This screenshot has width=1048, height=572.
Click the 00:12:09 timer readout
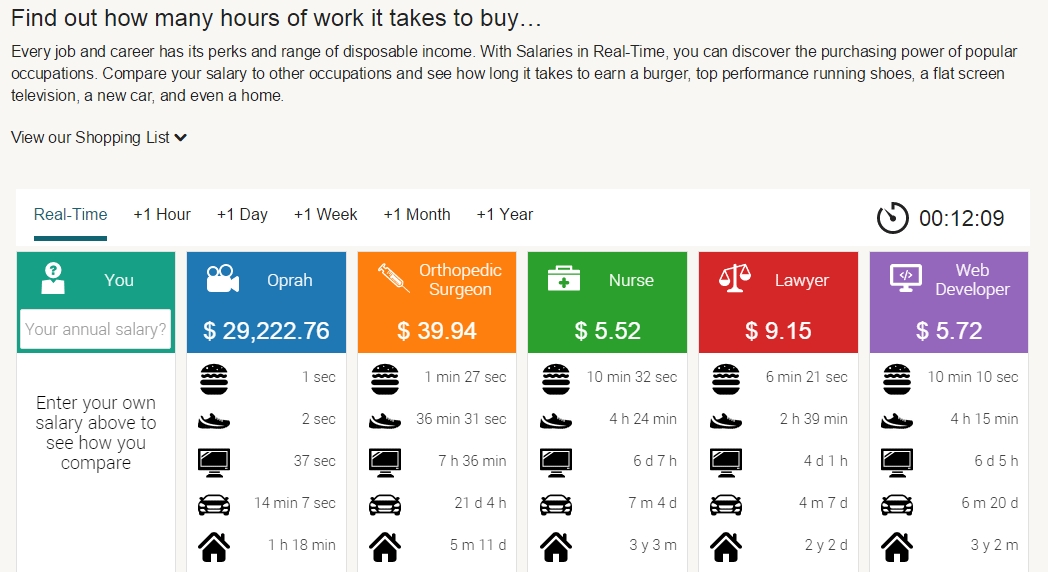click(x=961, y=219)
